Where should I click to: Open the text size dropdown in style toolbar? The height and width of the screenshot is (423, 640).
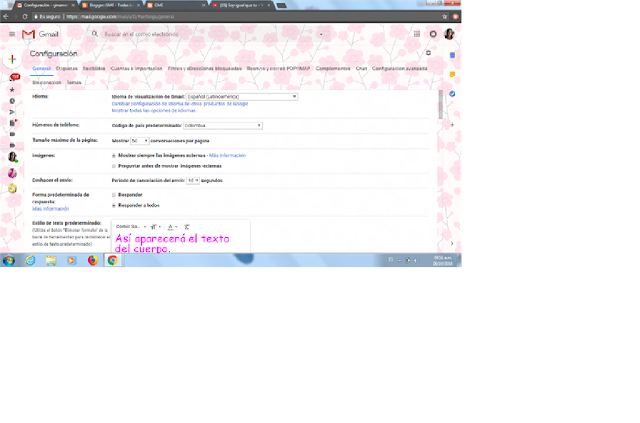coord(156,227)
